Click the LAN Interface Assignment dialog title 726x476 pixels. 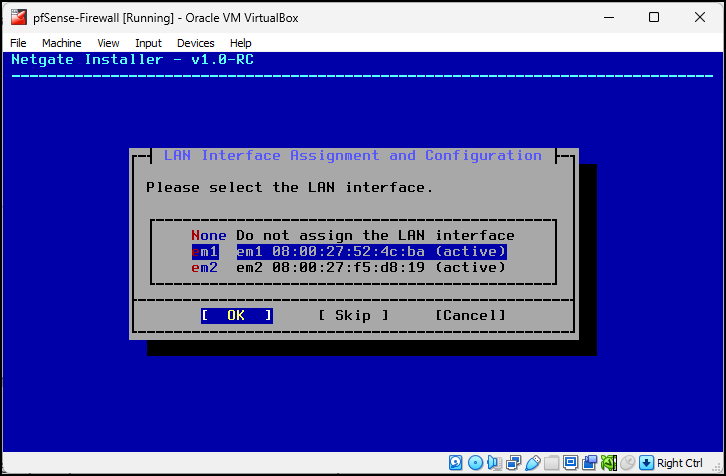(353, 156)
